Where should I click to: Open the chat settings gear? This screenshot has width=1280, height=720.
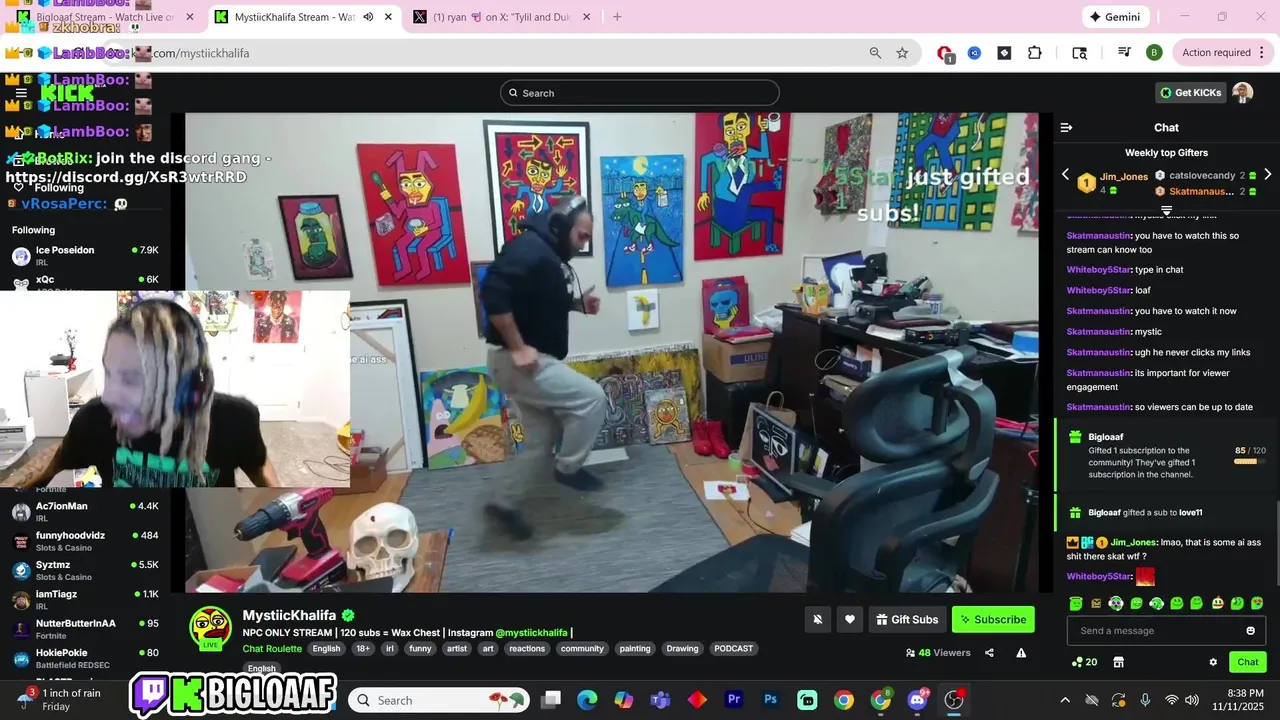[1213, 662]
